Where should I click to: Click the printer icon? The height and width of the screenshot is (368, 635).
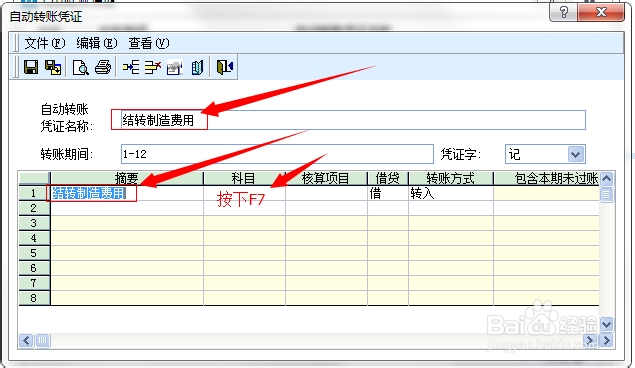coord(103,67)
